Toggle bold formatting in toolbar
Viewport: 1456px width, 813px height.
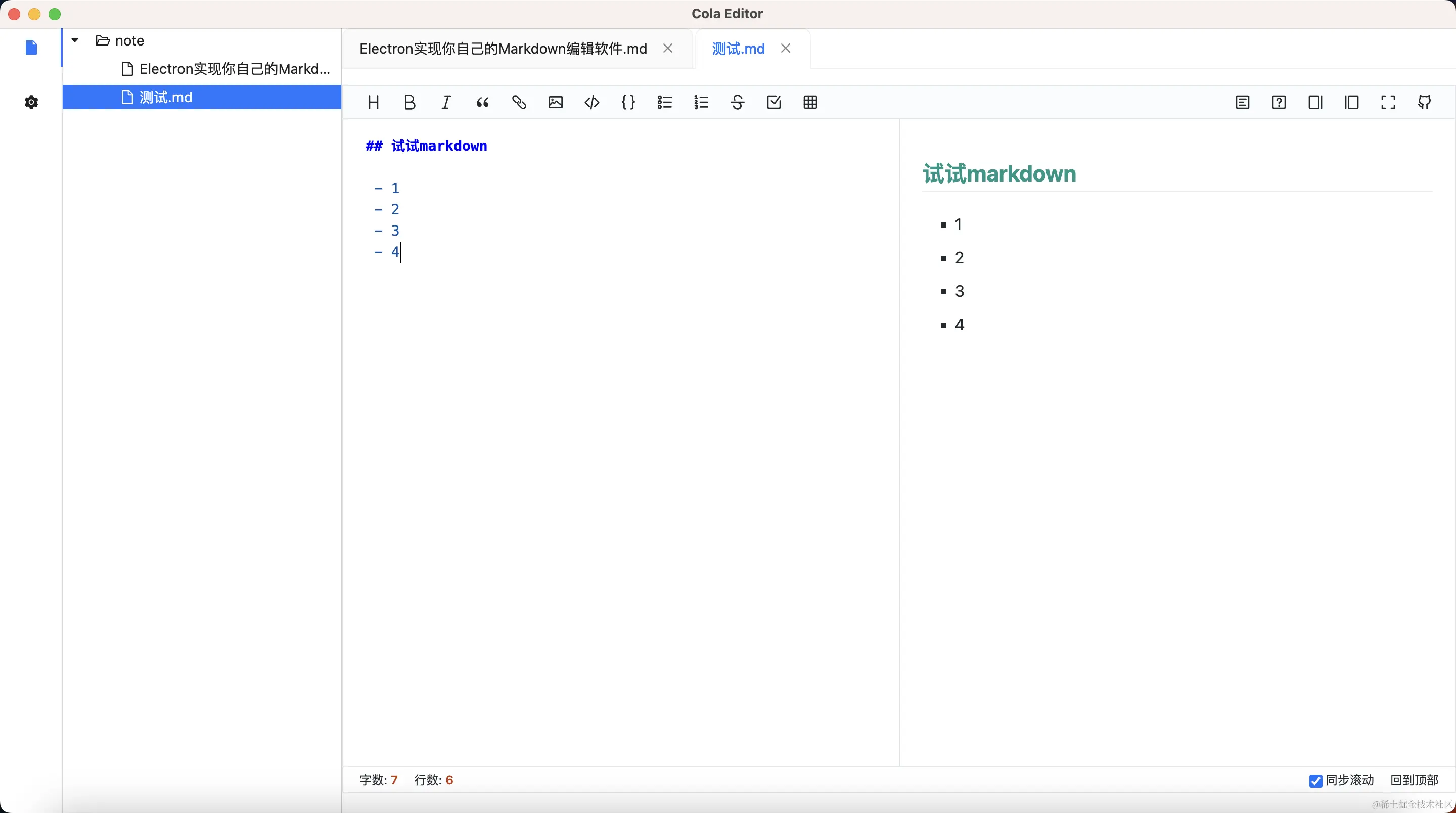(410, 102)
